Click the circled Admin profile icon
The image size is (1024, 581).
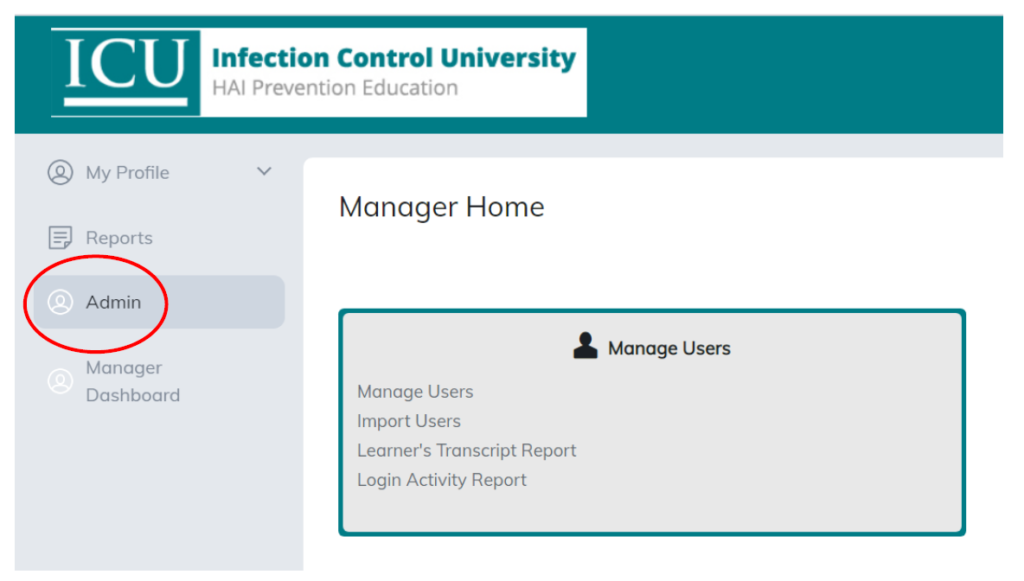coord(60,302)
